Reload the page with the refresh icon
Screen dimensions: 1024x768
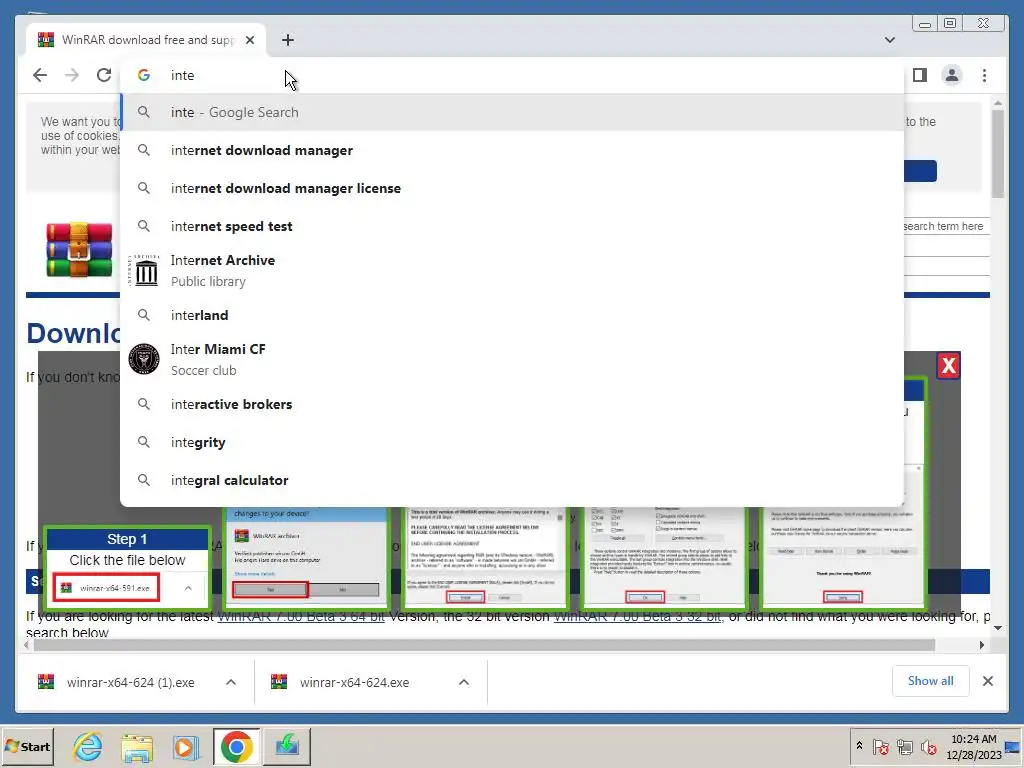coord(104,75)
